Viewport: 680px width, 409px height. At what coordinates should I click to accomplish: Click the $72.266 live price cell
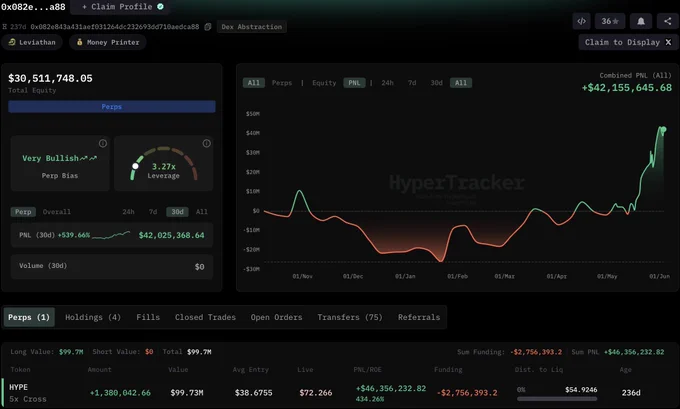pyautogui.click(x=316, y=393)
